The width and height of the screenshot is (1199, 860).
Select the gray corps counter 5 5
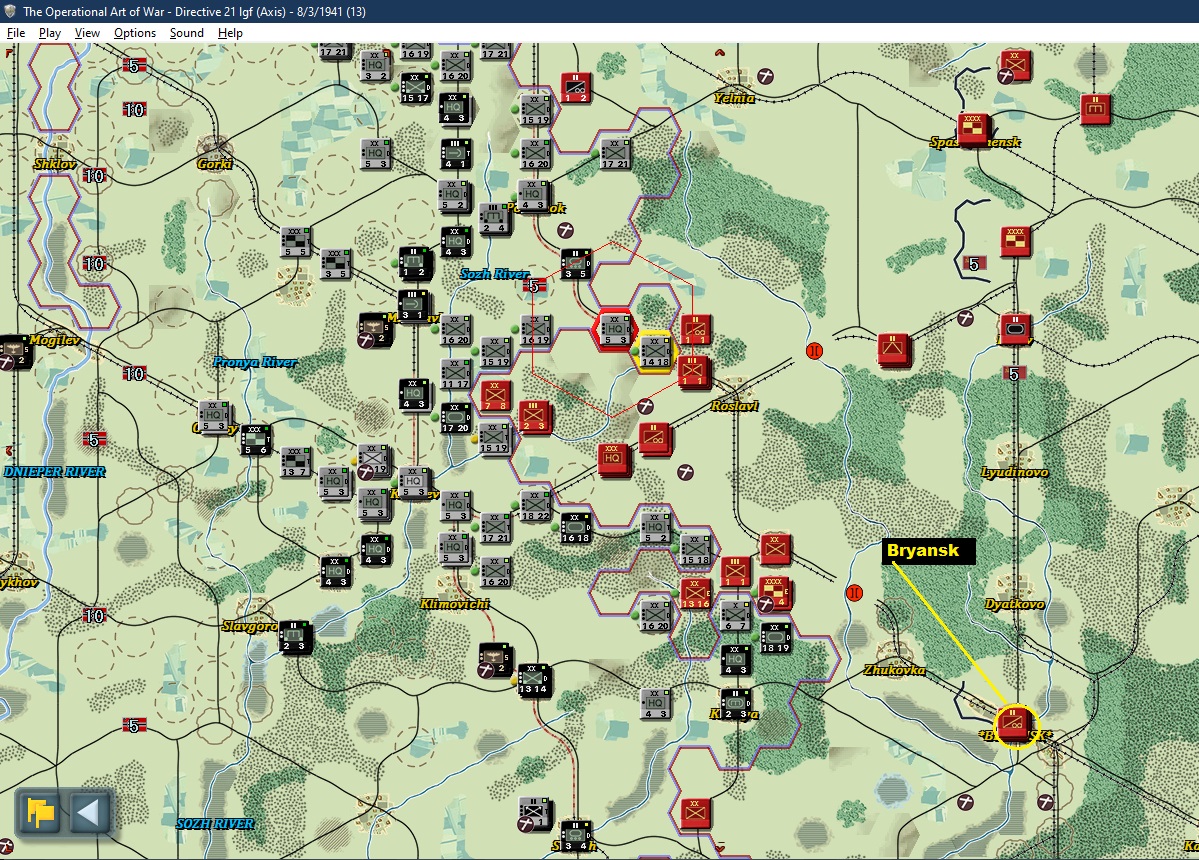[x=295, y=242]
